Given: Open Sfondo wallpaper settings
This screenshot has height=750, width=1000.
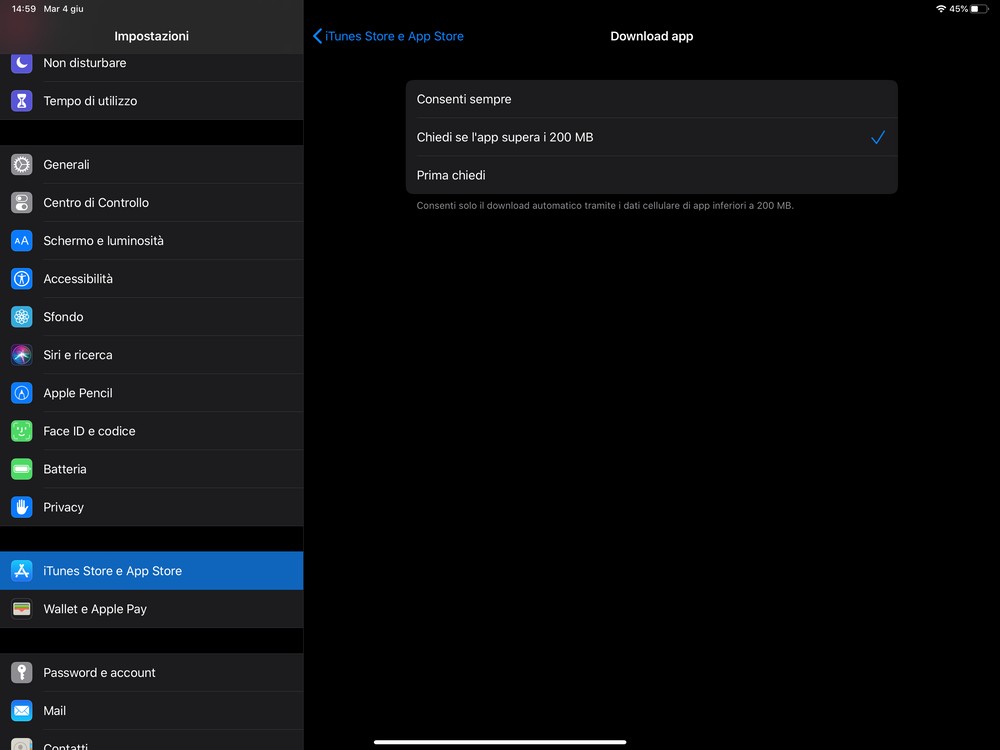Looking at the screenshot, I should (x=152, y=317).
